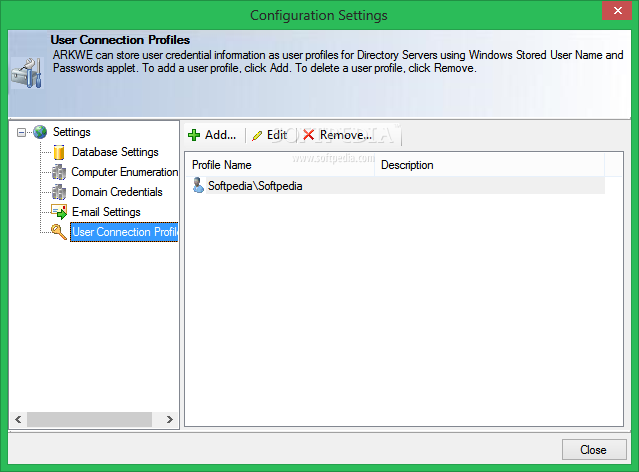This screenshot has height=472, width=639.
Task: Open Database Settings in the tree
Action: [115, 152]
